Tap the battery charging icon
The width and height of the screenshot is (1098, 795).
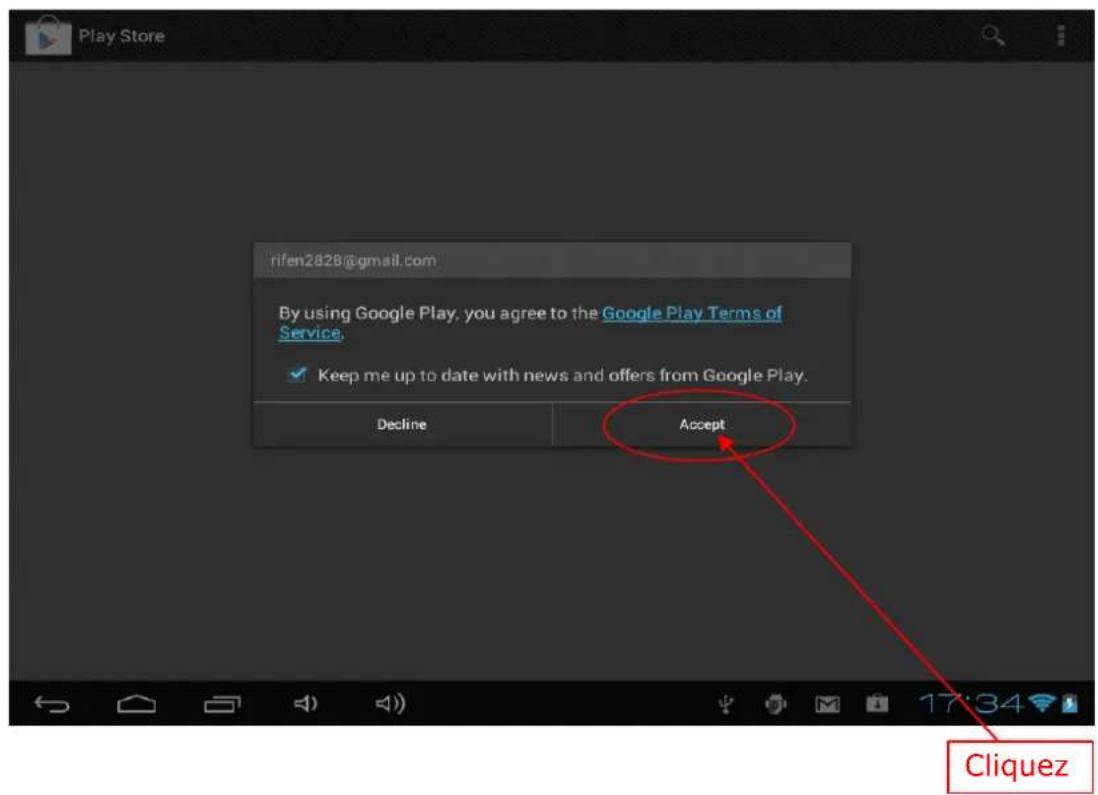(x=1070, y=703)
